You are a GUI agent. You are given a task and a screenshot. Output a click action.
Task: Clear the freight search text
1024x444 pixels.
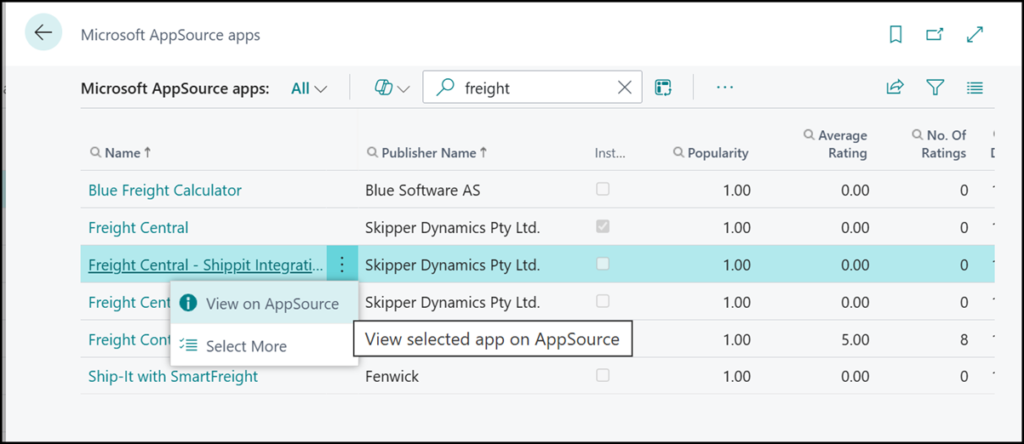point(625,88)
